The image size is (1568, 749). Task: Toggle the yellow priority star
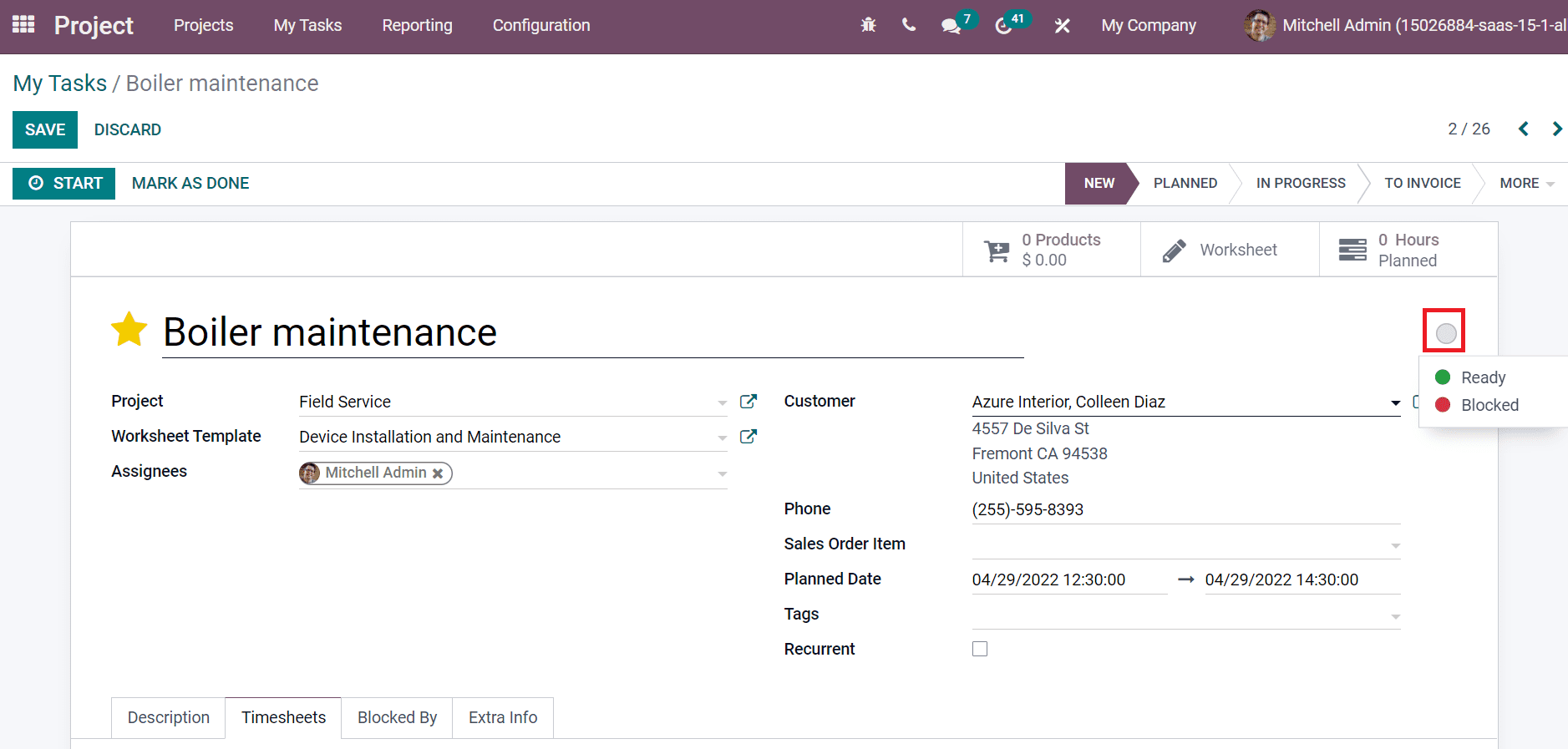pyautogui.click(x=129, y=330)
